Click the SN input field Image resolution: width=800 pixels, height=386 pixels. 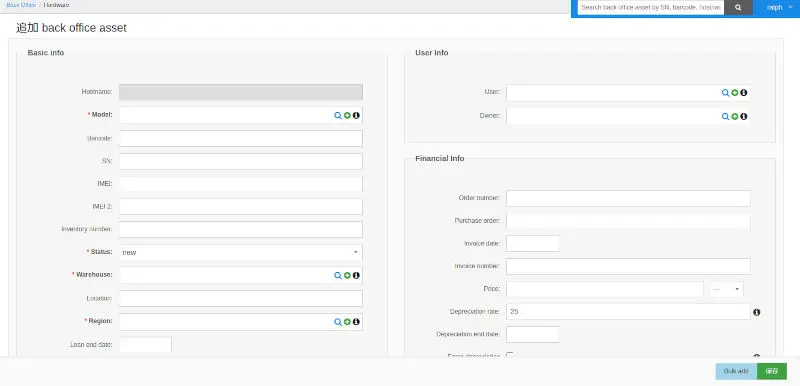click(241, 161)
